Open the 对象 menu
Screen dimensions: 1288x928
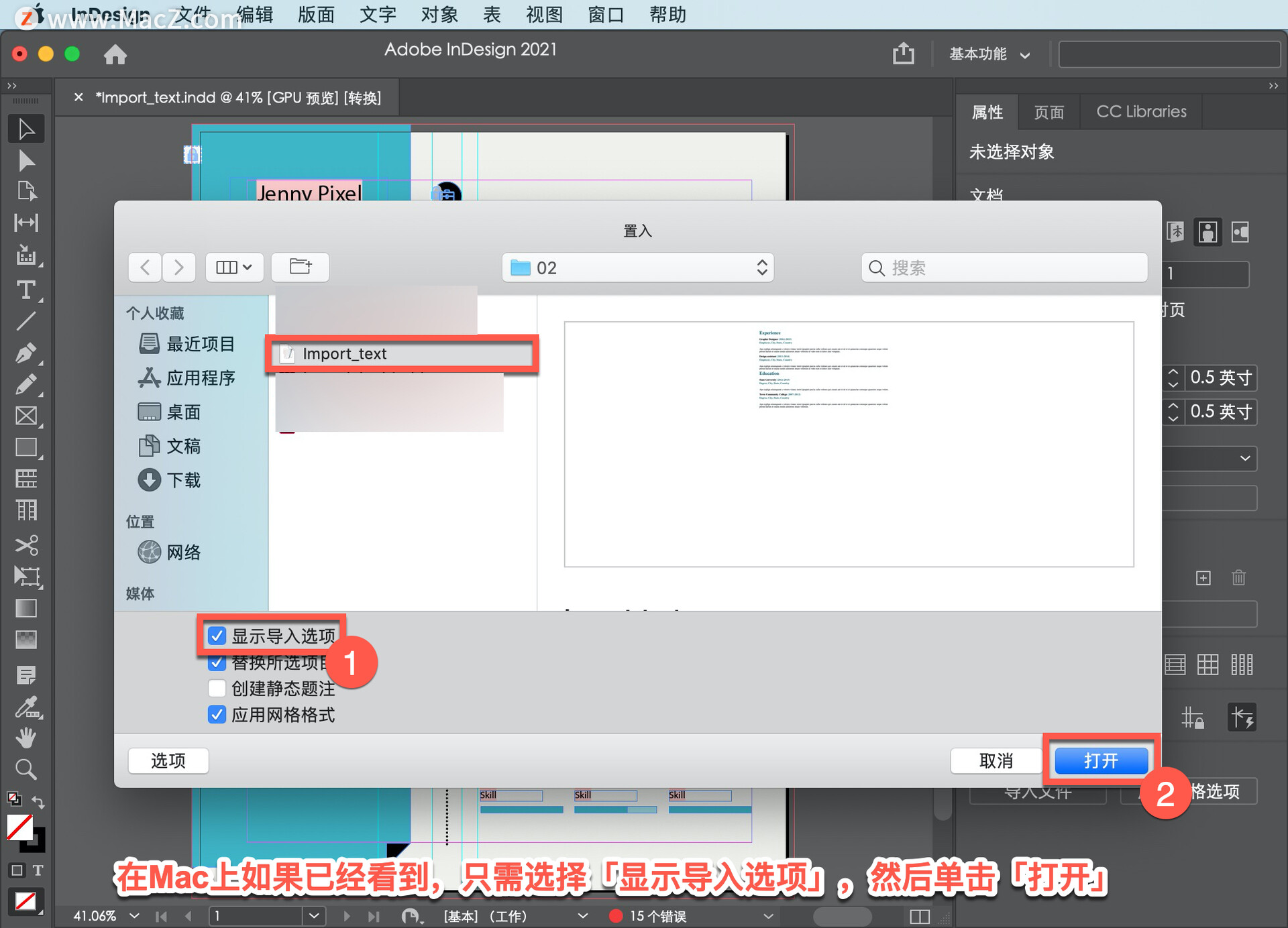[x=439, y=14]
